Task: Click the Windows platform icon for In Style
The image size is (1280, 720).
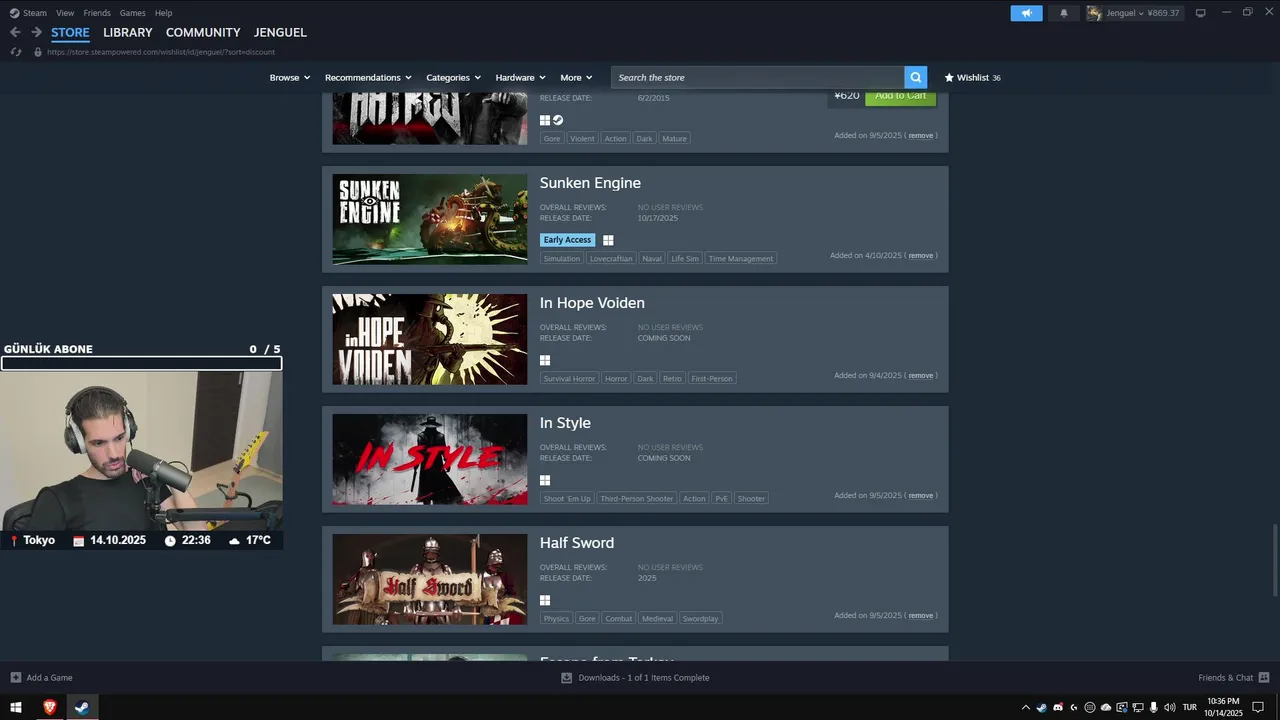Action: point(545,480)
